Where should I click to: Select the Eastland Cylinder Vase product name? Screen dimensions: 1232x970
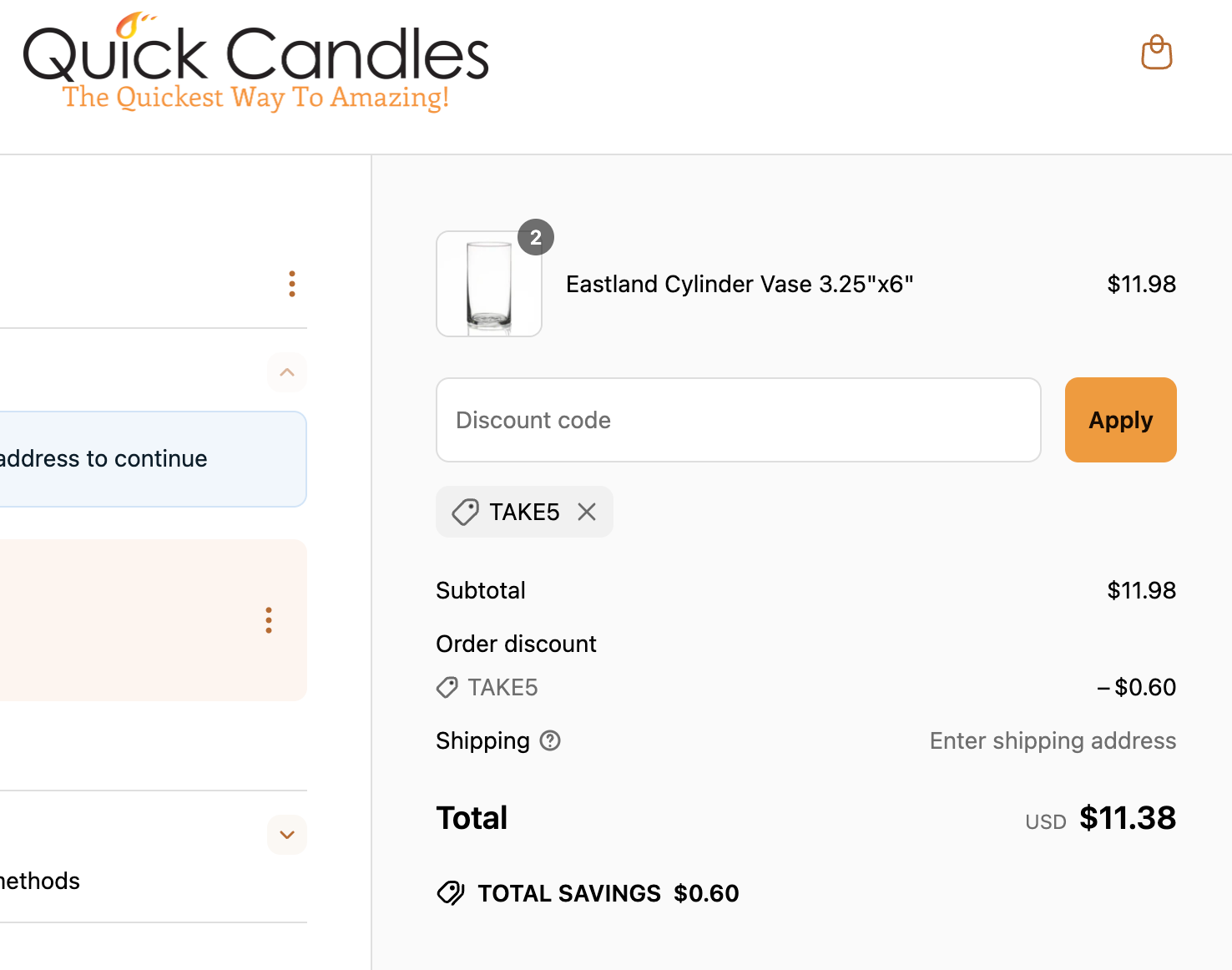point(740,284)
